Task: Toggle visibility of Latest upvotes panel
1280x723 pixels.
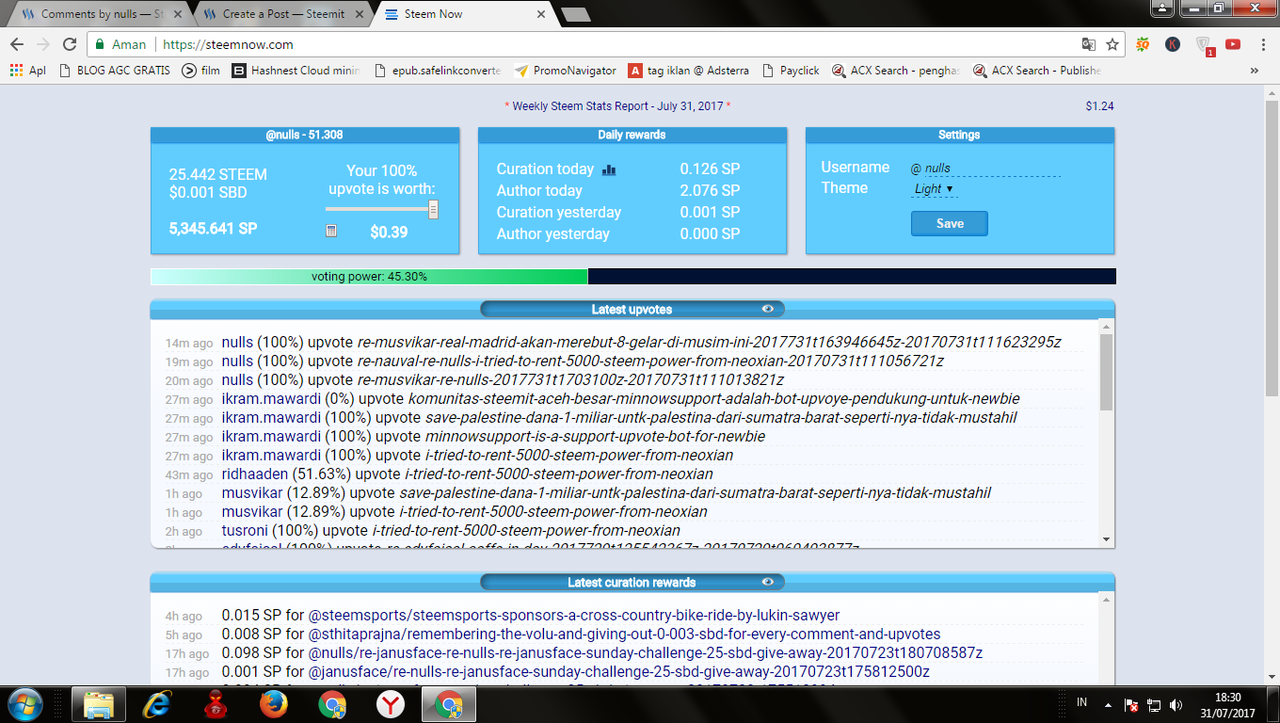Action: click(767, 309)
